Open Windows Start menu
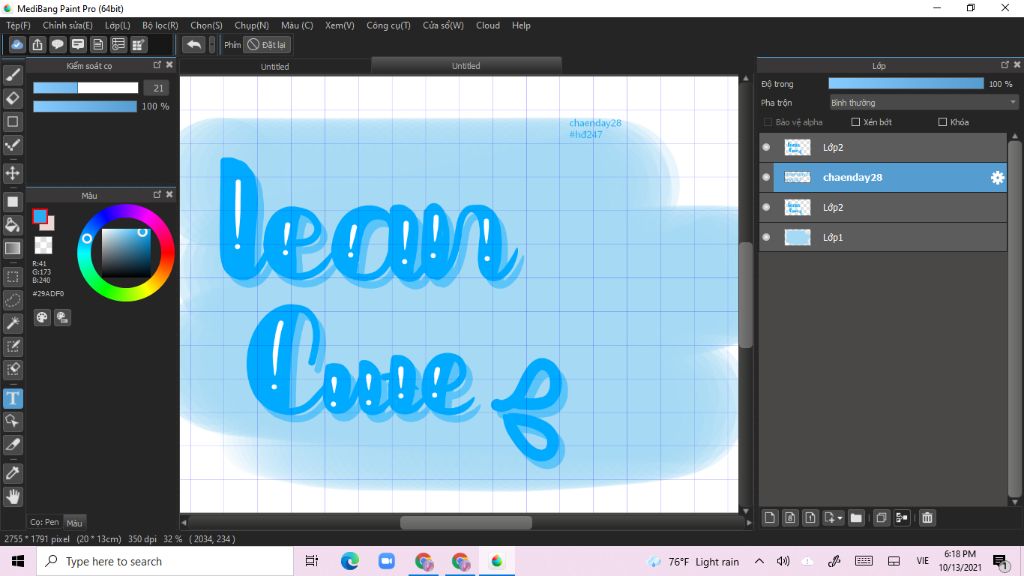1024x576 pixels. click(x=18, y=561)
